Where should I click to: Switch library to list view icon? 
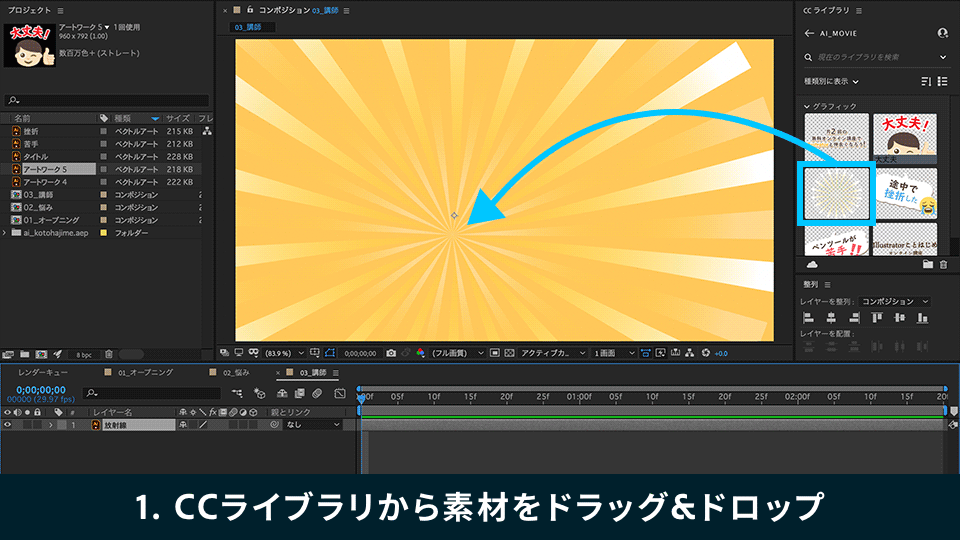tap(942, 81)
